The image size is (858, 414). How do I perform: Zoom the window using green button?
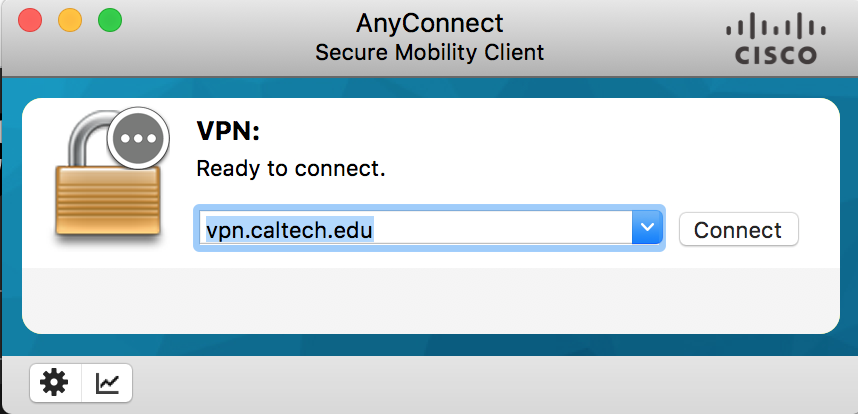tap(108, 19)
